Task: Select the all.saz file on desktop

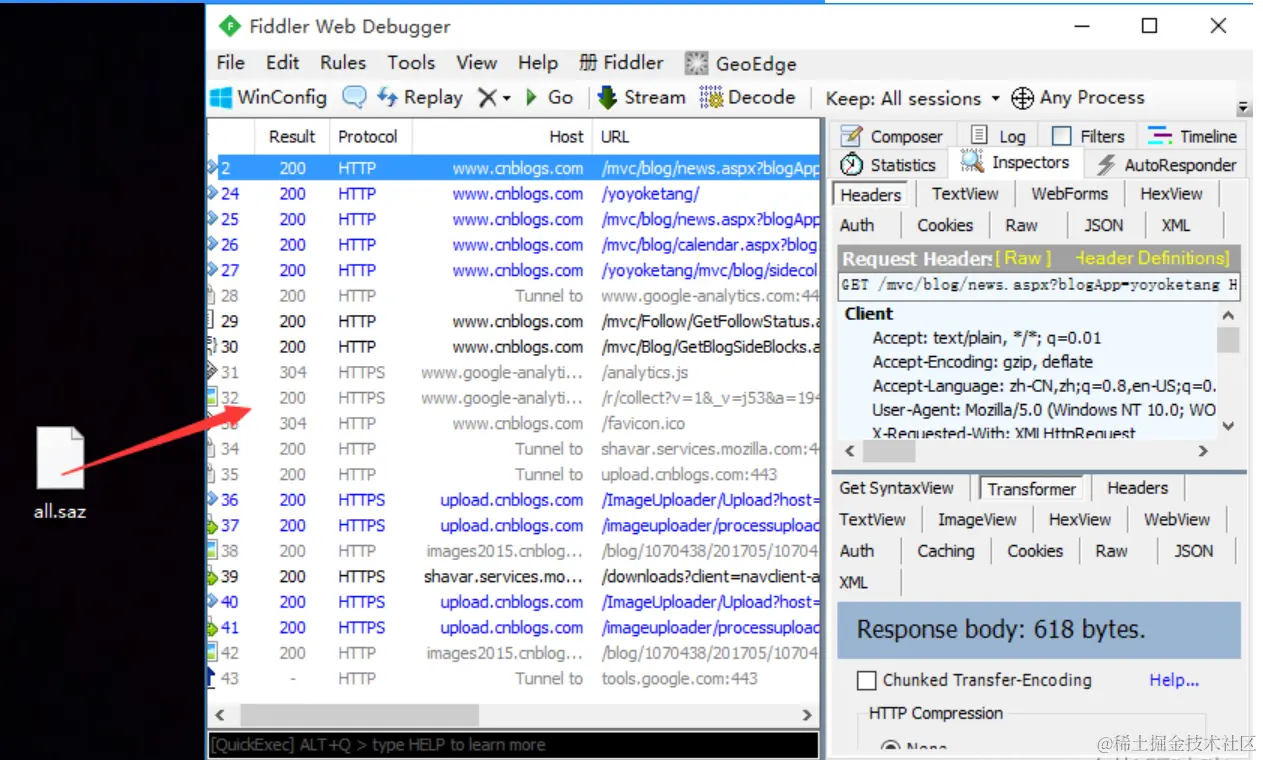Action: pos(60,473)
